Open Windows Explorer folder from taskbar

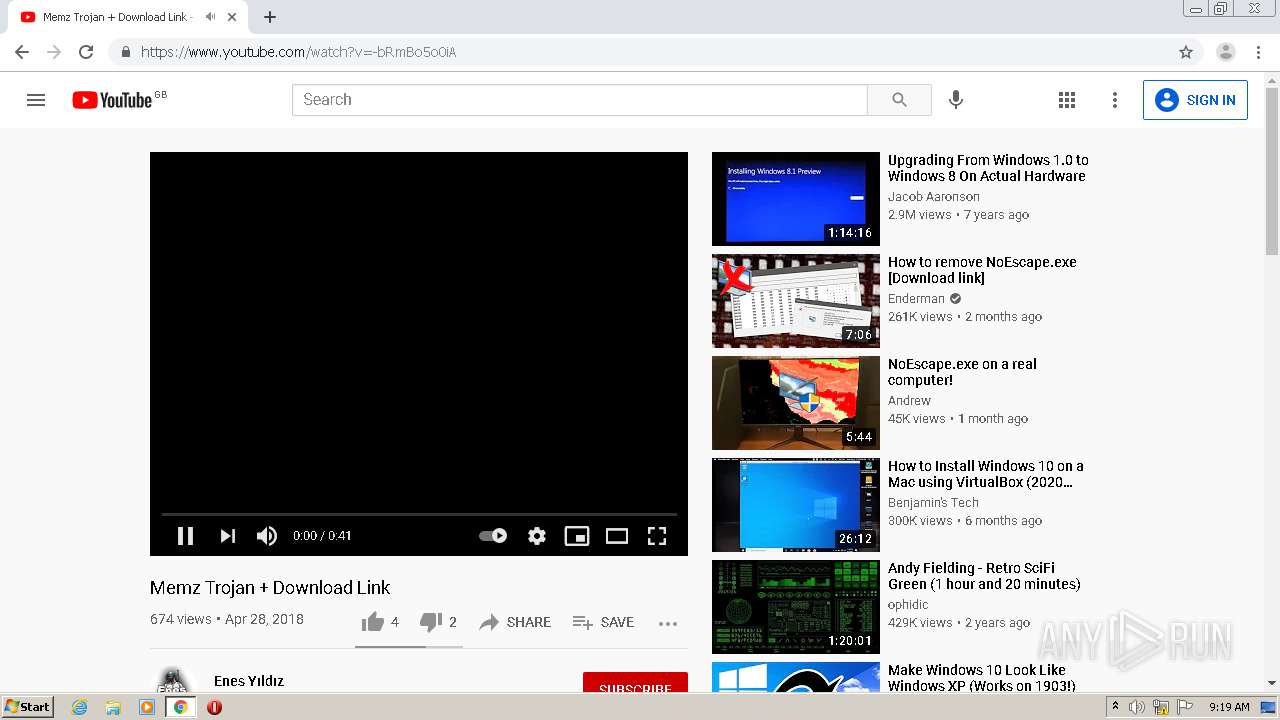coord(113,707)
